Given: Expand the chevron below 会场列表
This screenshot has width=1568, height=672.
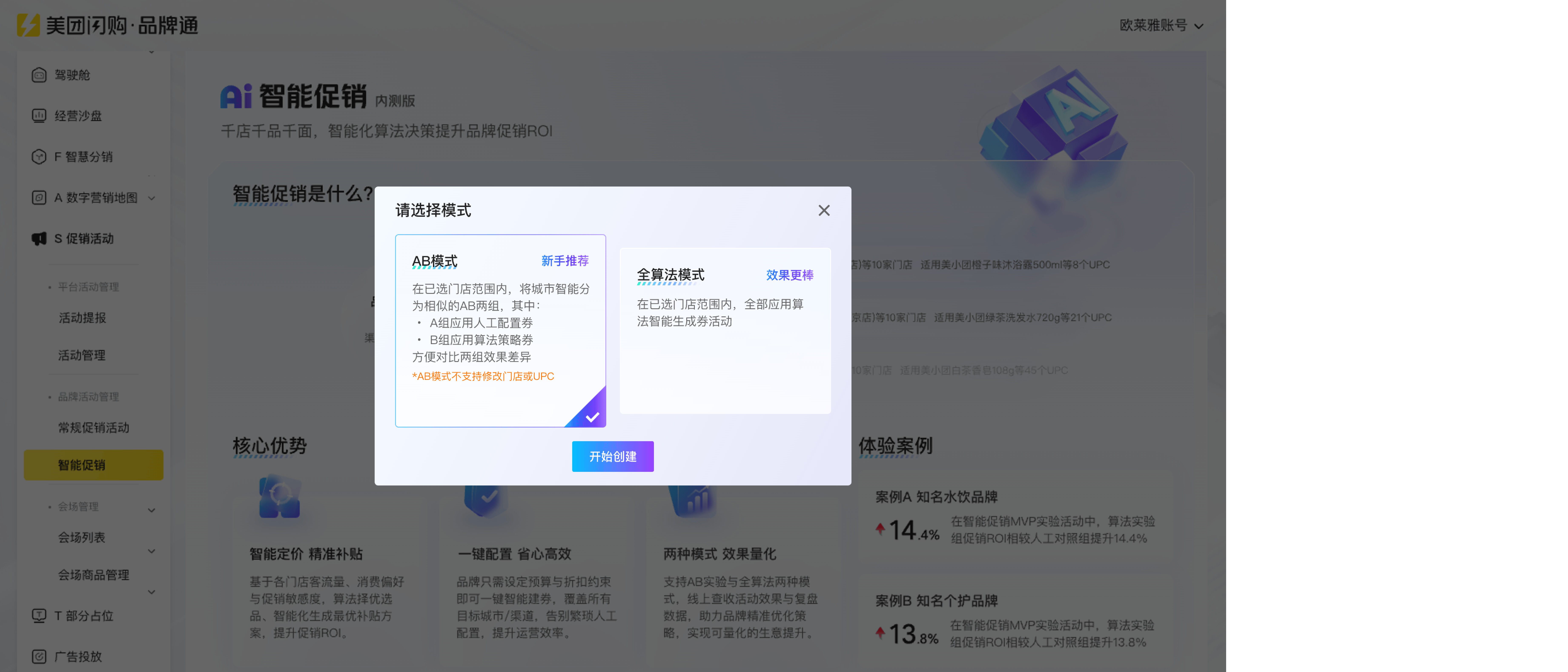Looking at the screenshot, I should point(152,551).
